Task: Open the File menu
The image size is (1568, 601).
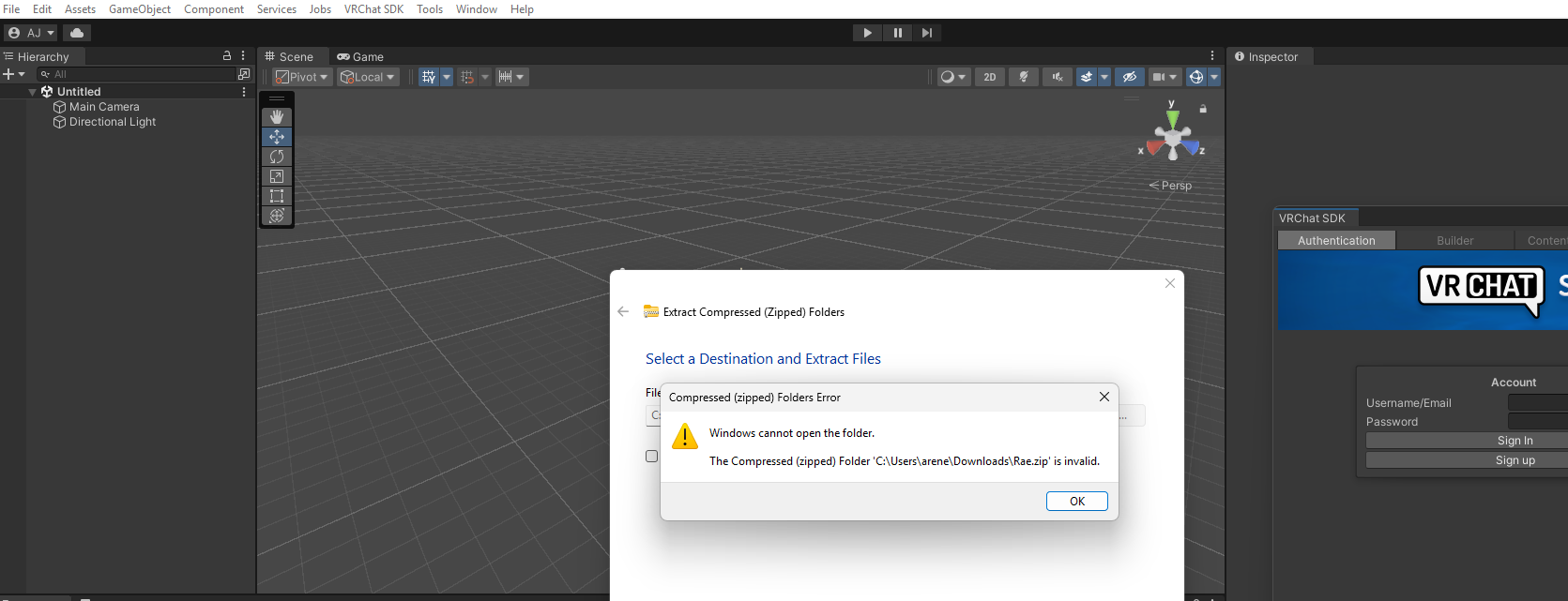Action: (11, 9)
